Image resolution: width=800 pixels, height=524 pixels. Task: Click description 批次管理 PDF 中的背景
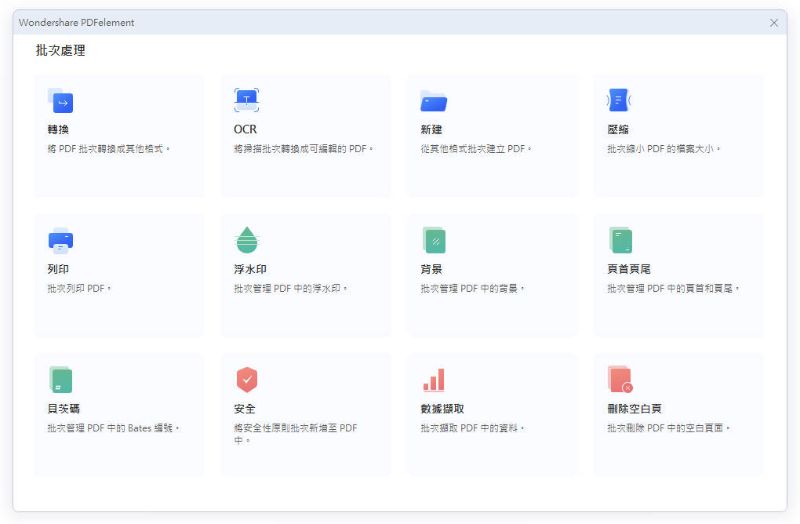pyautogui.click(x=472, y=289)
